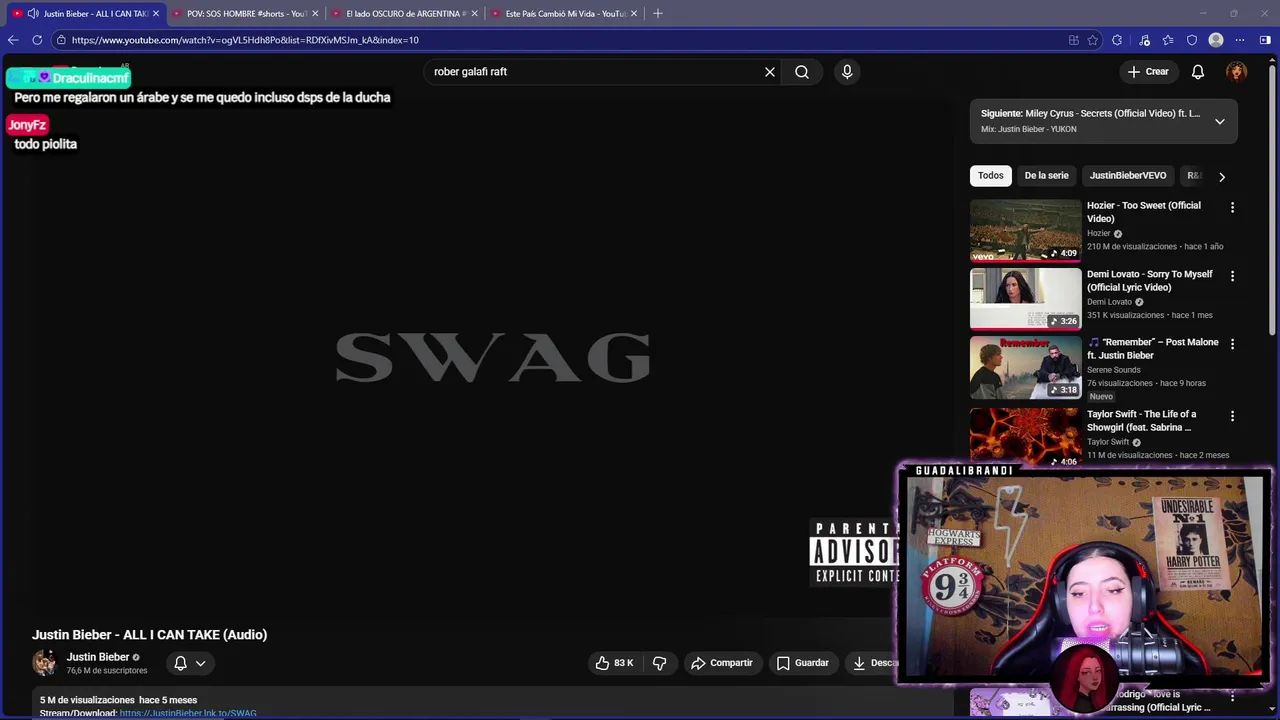Share the video with Compartir button
Screen dimensions: 1280x720
[x=722, y=663]
